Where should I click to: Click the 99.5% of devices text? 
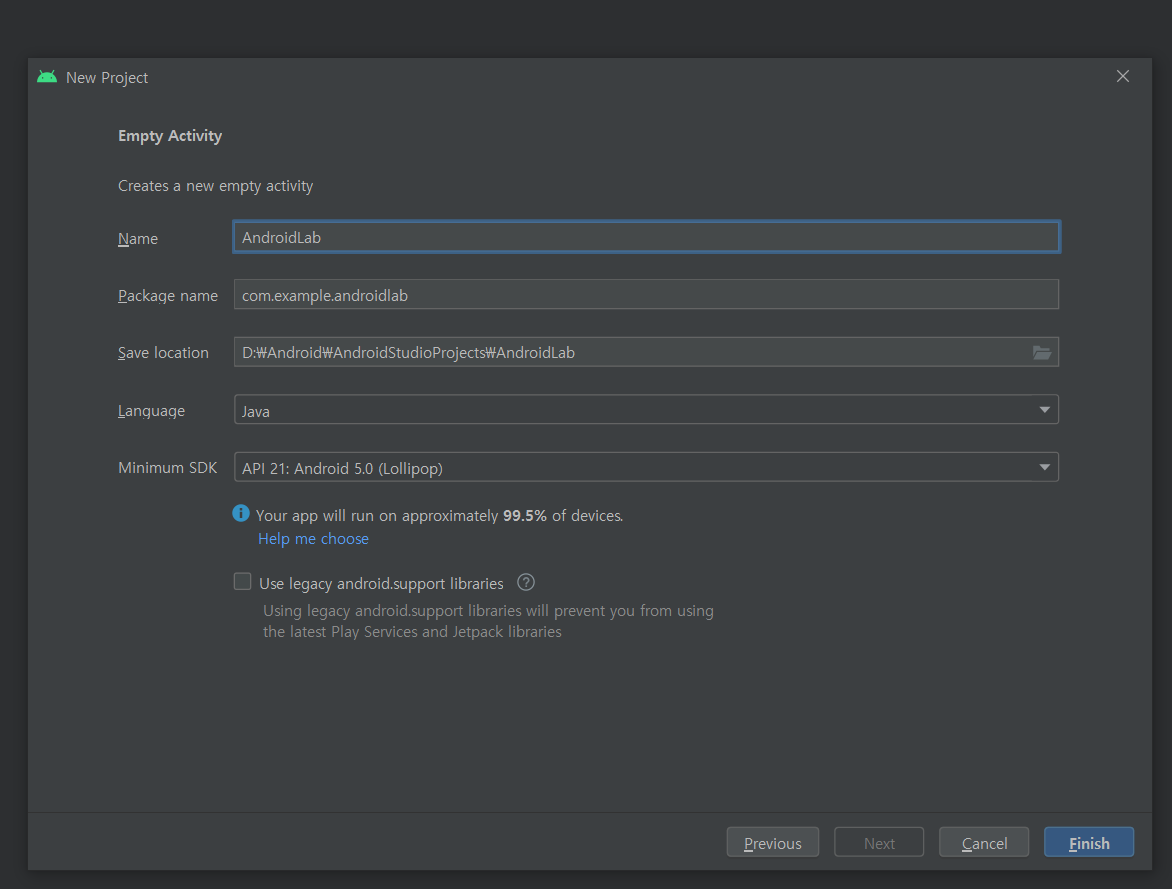click(563, 515)
